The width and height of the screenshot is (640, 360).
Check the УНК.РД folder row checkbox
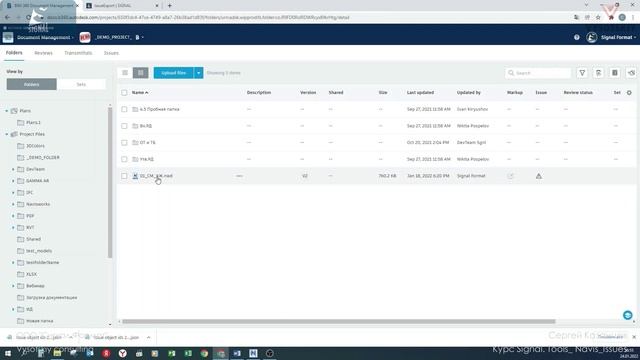coord(124,159)
